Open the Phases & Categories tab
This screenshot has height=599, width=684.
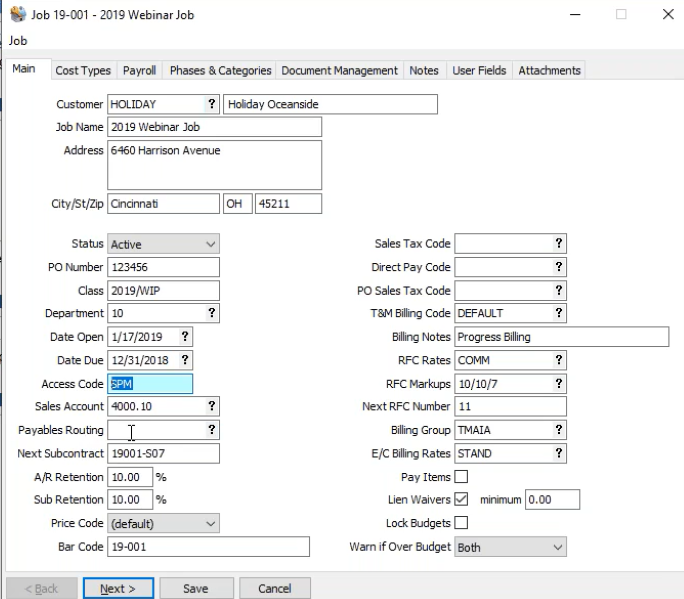pyautogui.click(x=220, y=71)
